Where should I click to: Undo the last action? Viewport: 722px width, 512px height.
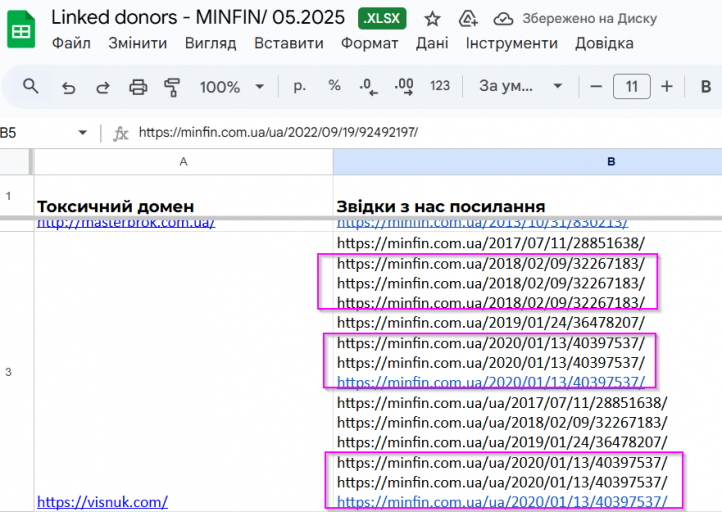click(68, 87)
